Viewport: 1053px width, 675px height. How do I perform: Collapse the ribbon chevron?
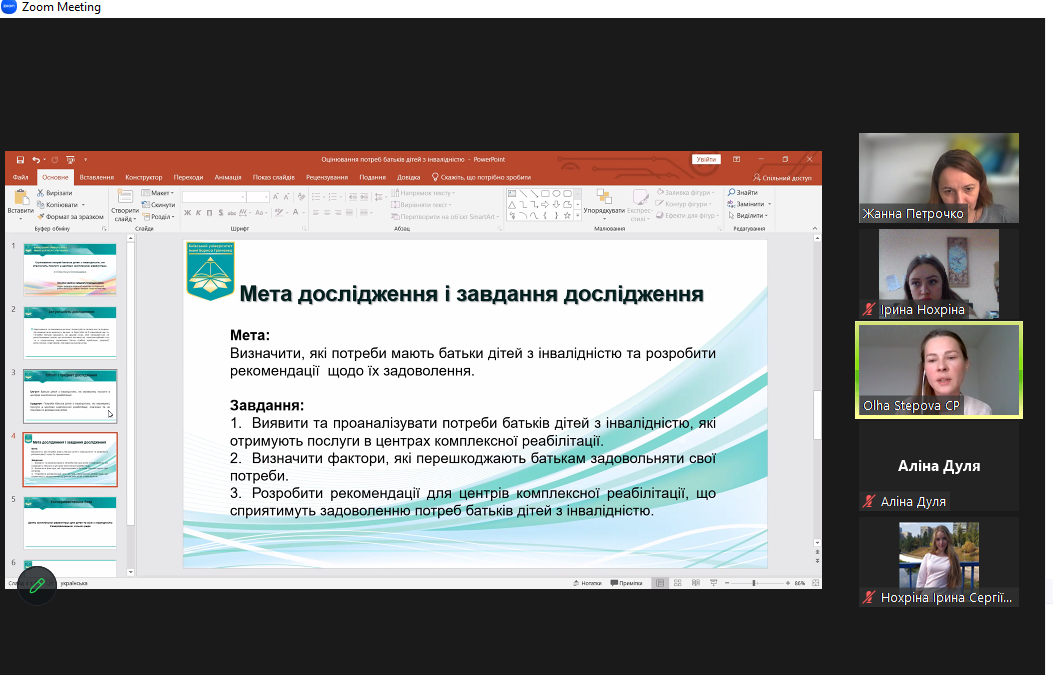[815, 228]
